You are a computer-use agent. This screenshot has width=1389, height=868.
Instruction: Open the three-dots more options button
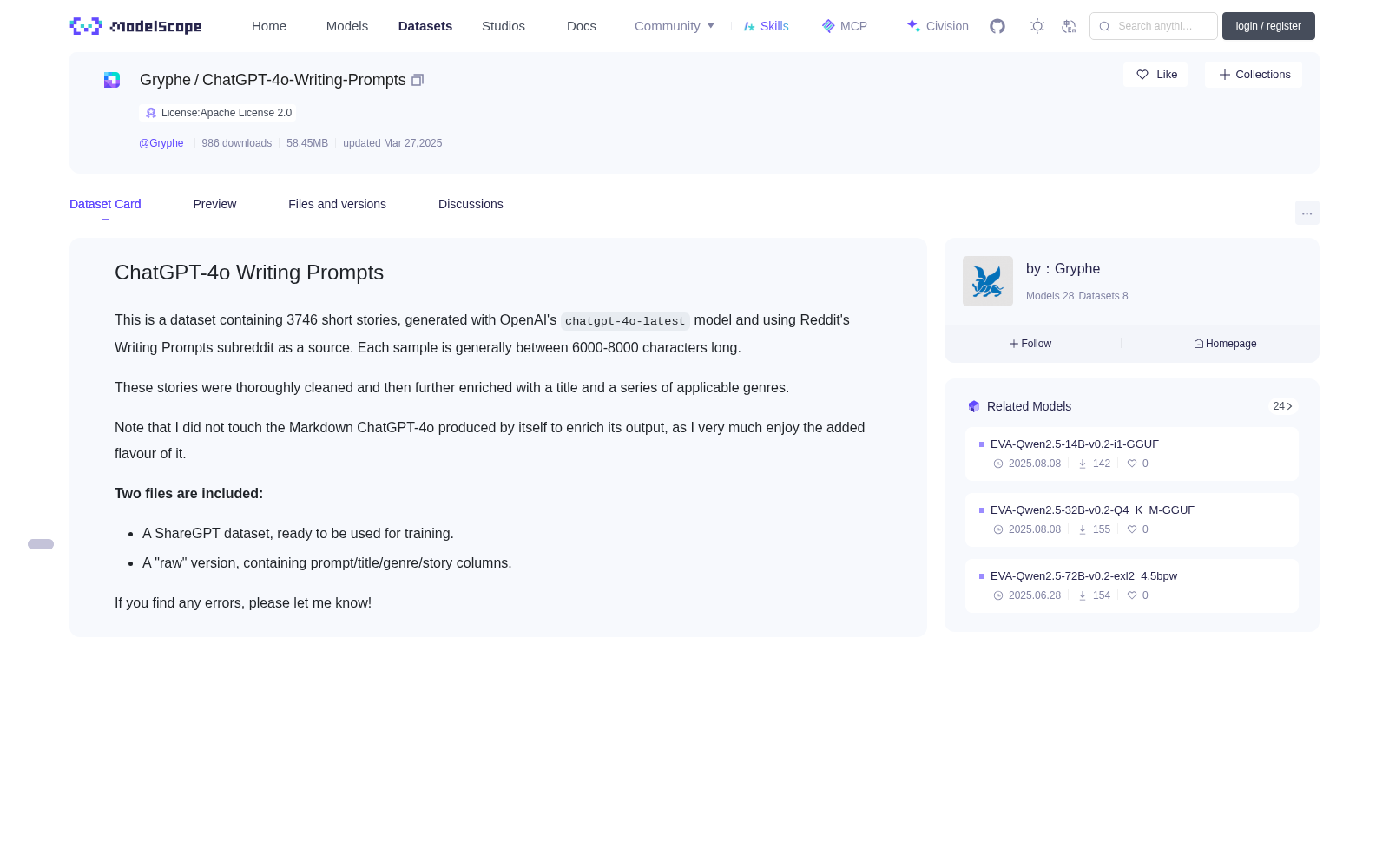[x=1307, y=214]
